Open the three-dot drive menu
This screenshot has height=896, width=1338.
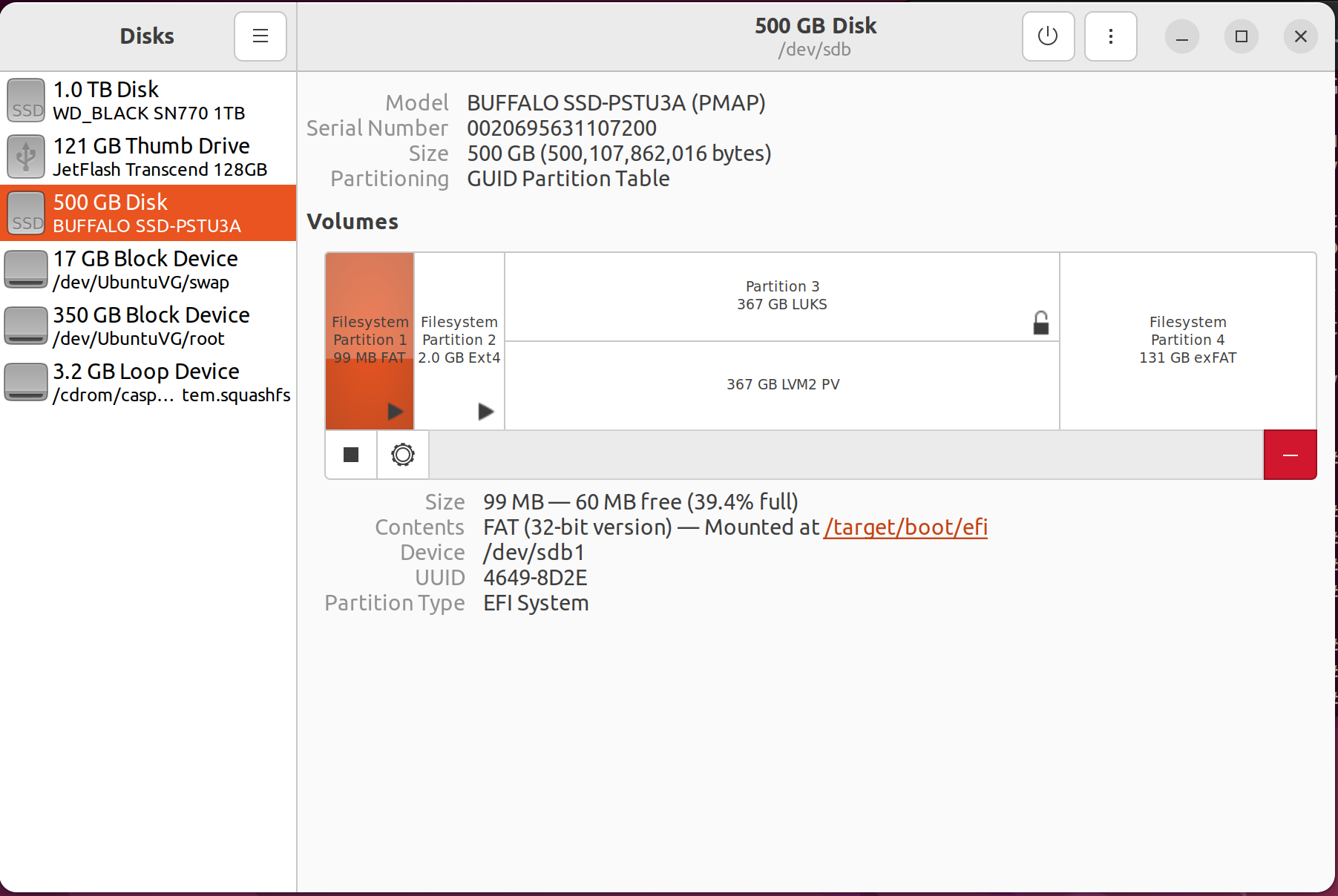point(1110,36)
